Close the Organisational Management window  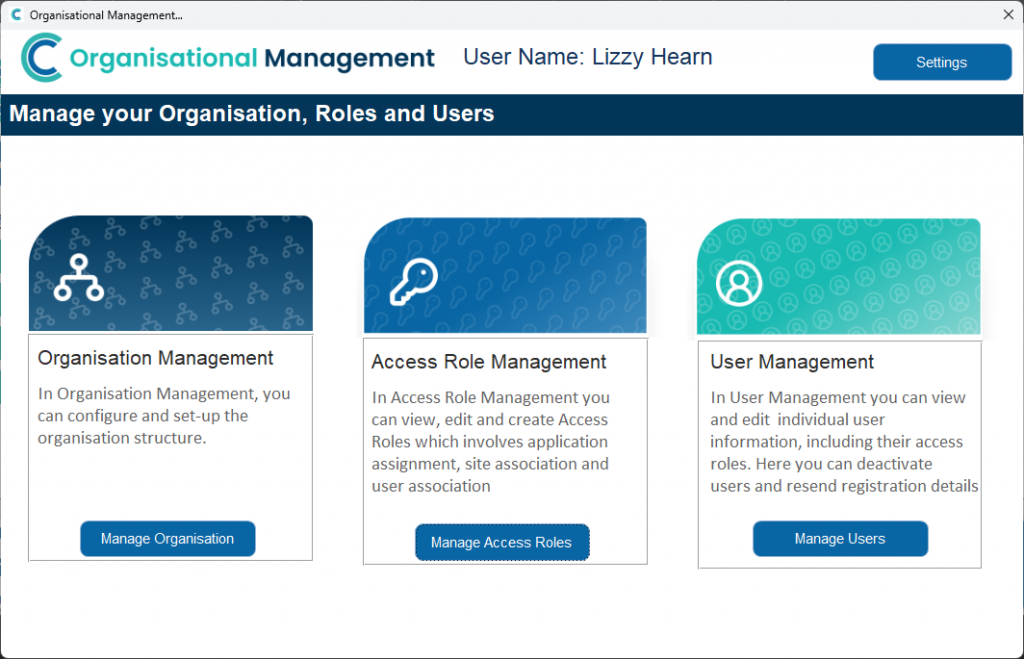coord(1008,14)
